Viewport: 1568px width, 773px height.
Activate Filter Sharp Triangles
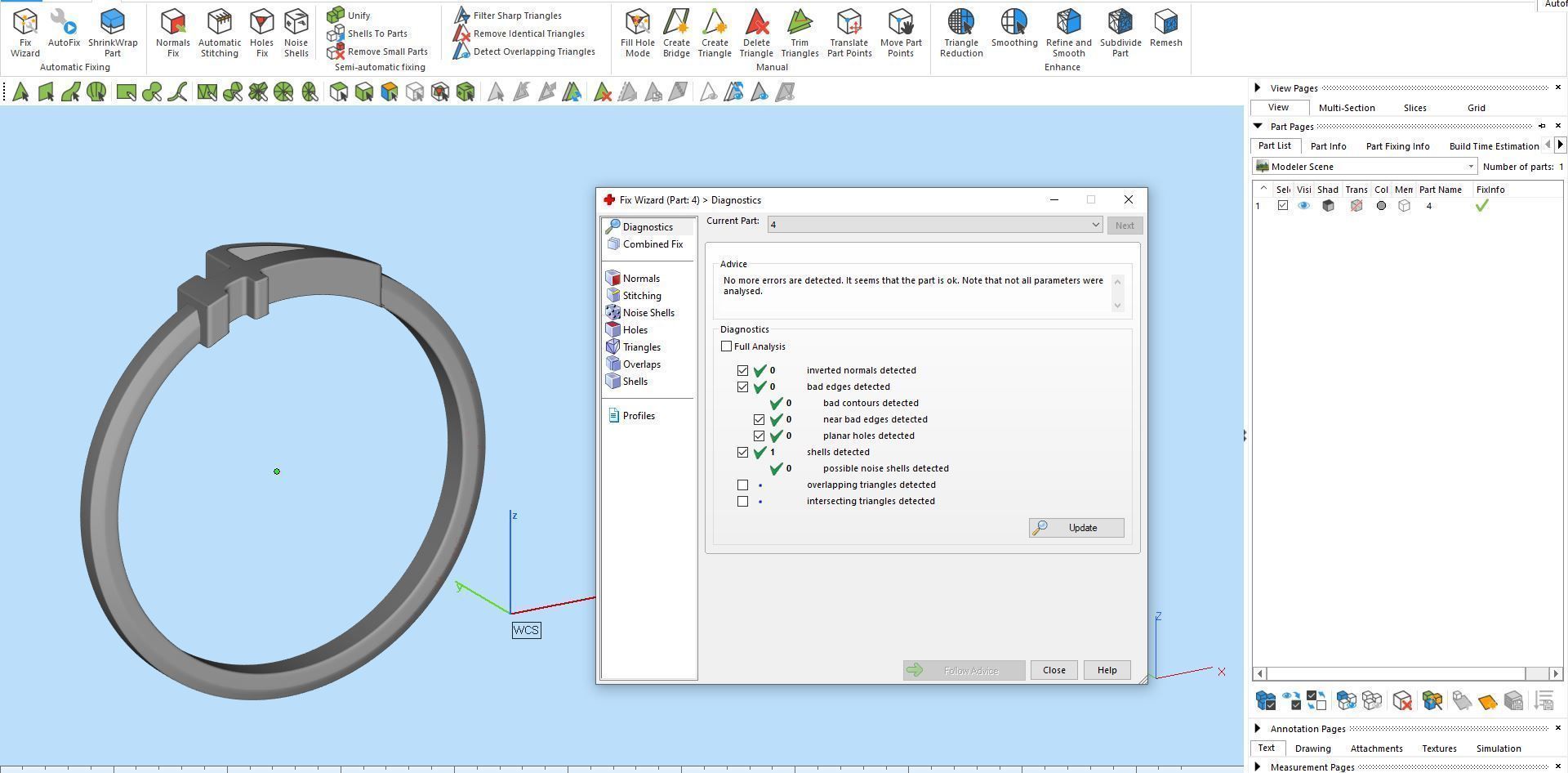[507, 16]
